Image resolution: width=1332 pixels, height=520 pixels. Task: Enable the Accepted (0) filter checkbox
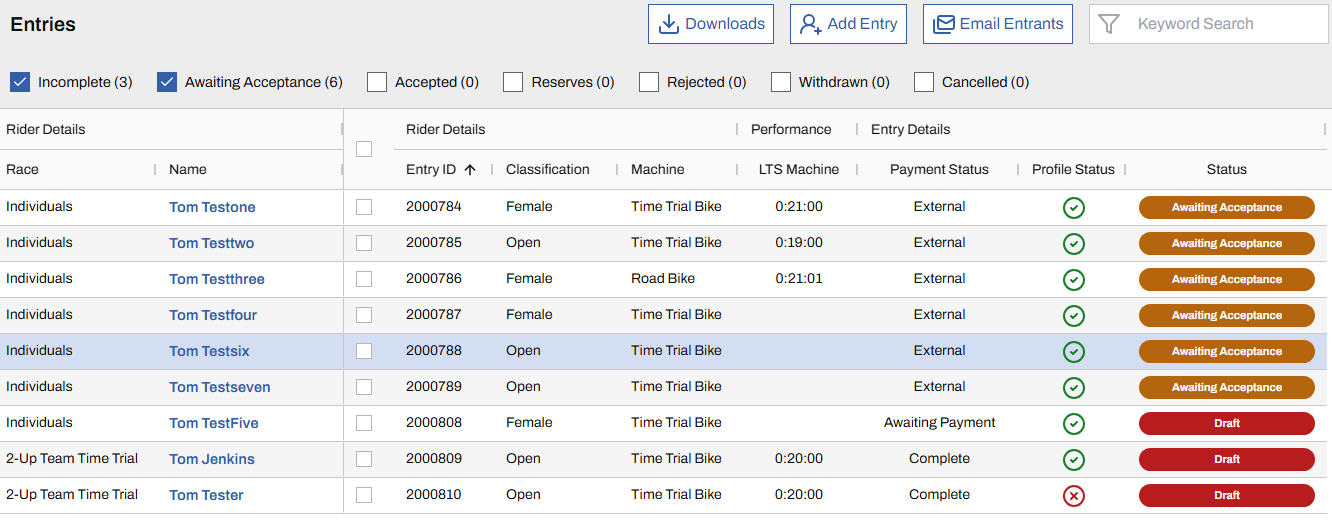pos(377,82)
